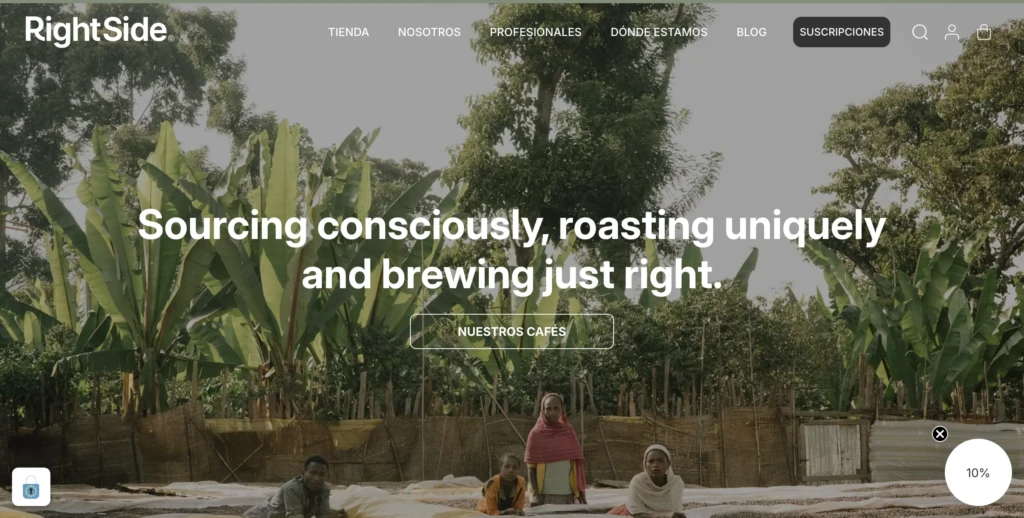The height and width of the screenshot is (518, 1024).
Task: Click the woman in the white headscarf
Action: (x=654, y=481)
